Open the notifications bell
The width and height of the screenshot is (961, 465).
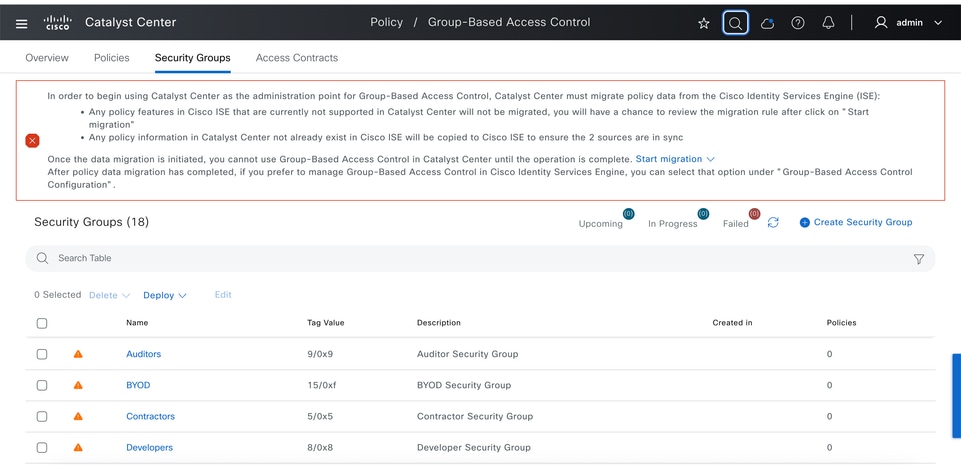click(828, 23)
